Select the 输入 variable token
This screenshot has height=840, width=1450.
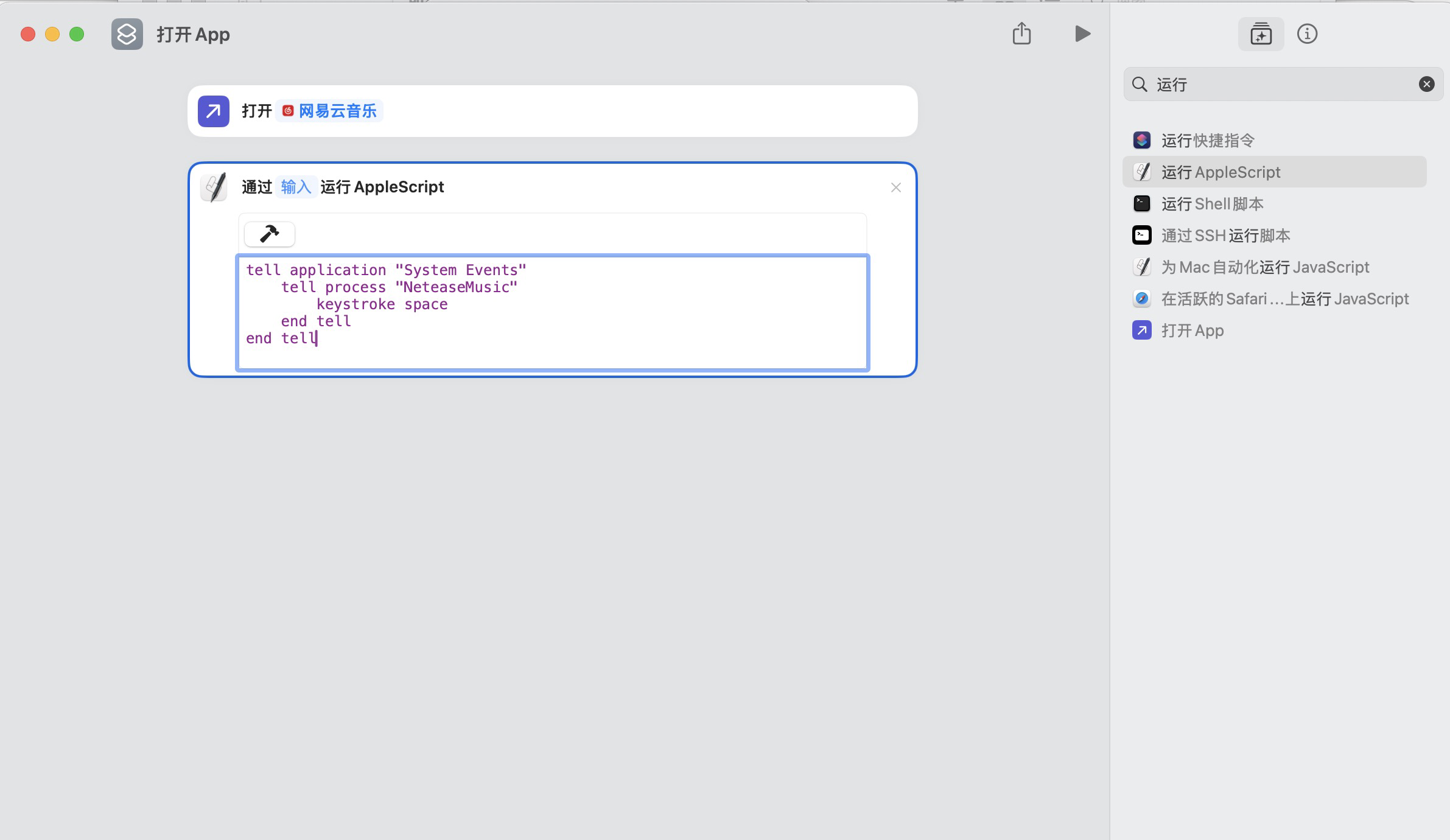(x=296, y=187)
